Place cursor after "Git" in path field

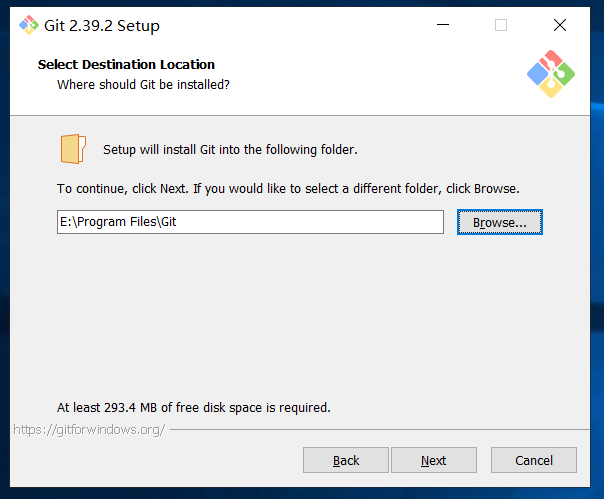178,222
